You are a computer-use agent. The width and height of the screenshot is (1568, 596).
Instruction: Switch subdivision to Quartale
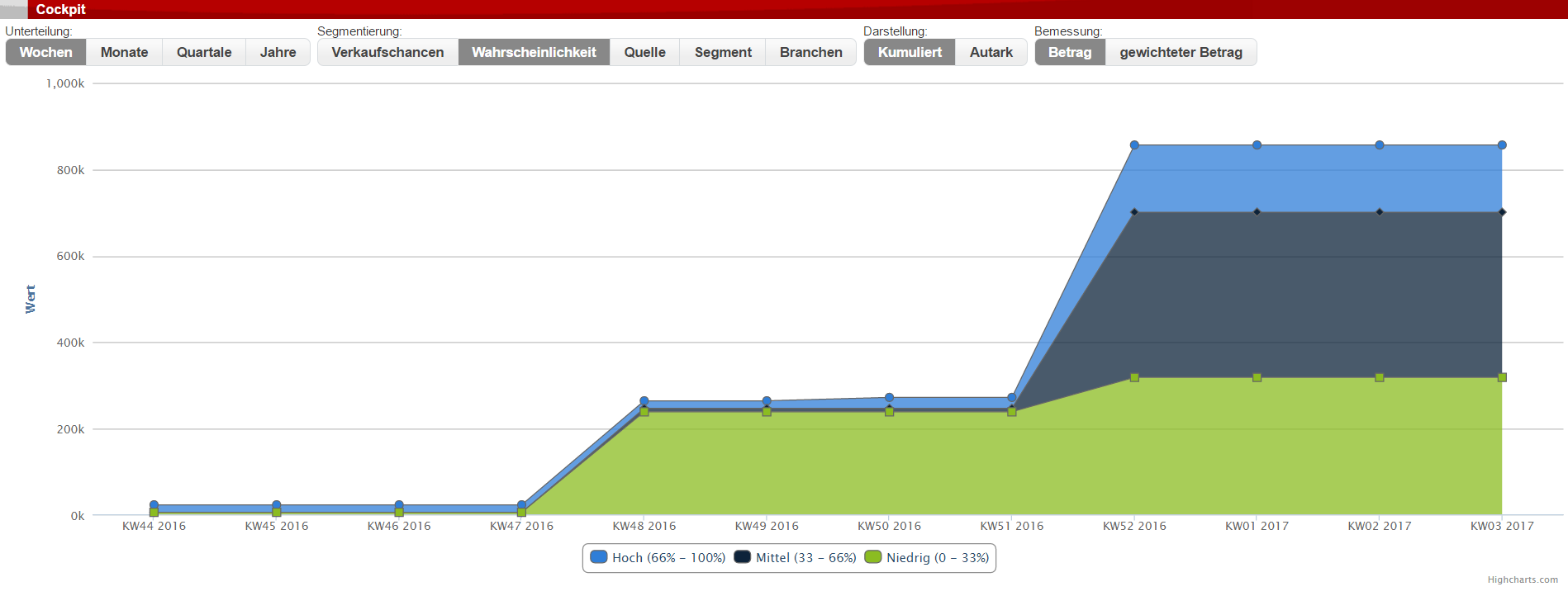click(x=204, y=52)
